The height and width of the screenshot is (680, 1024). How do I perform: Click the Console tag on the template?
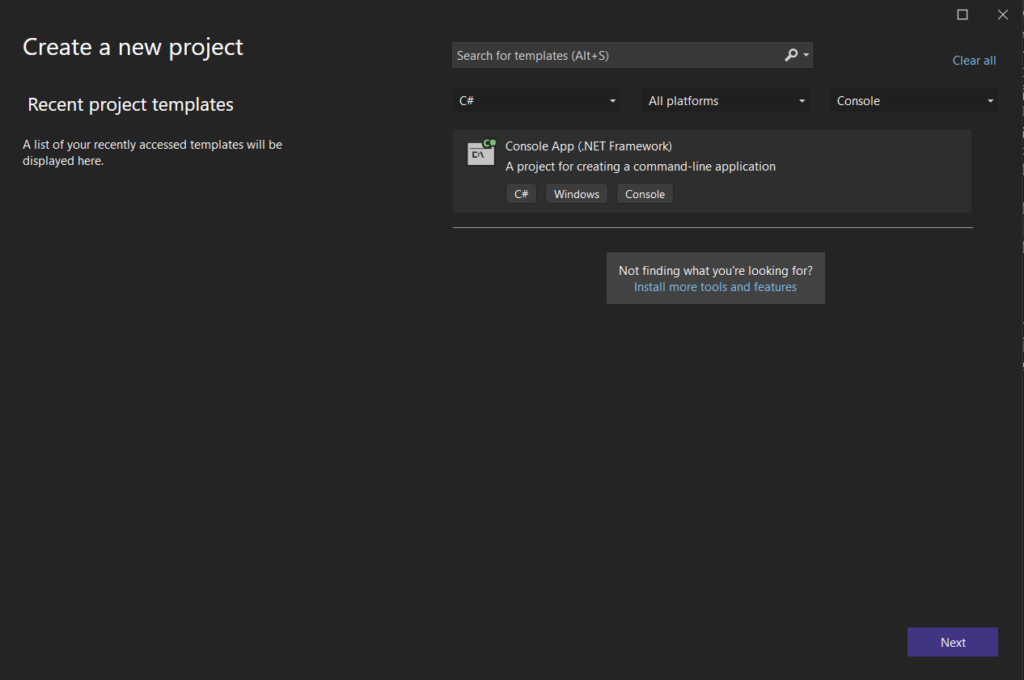click(x=645, y=194)
